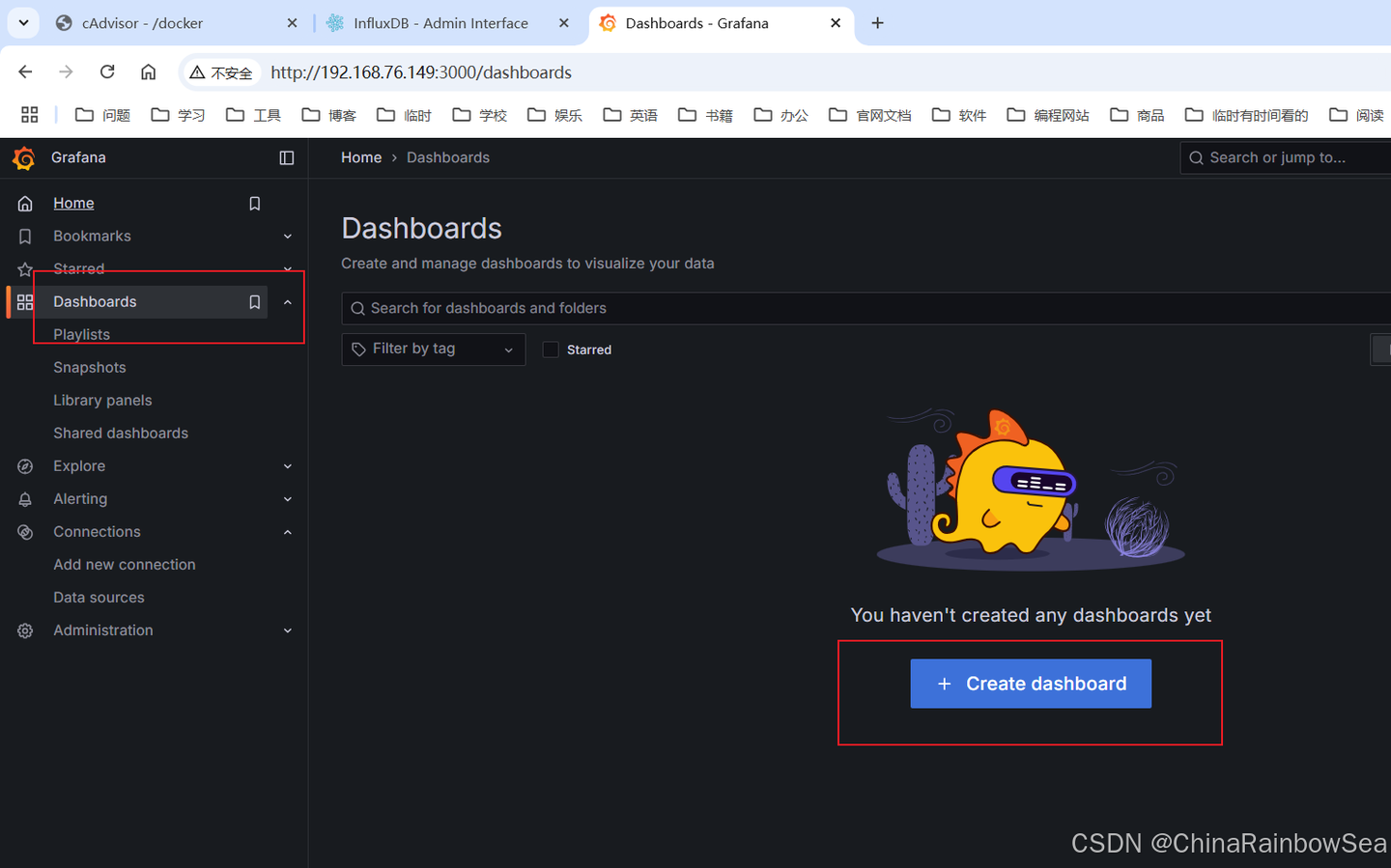Open the Home section via its house icon

coord(24,203)
